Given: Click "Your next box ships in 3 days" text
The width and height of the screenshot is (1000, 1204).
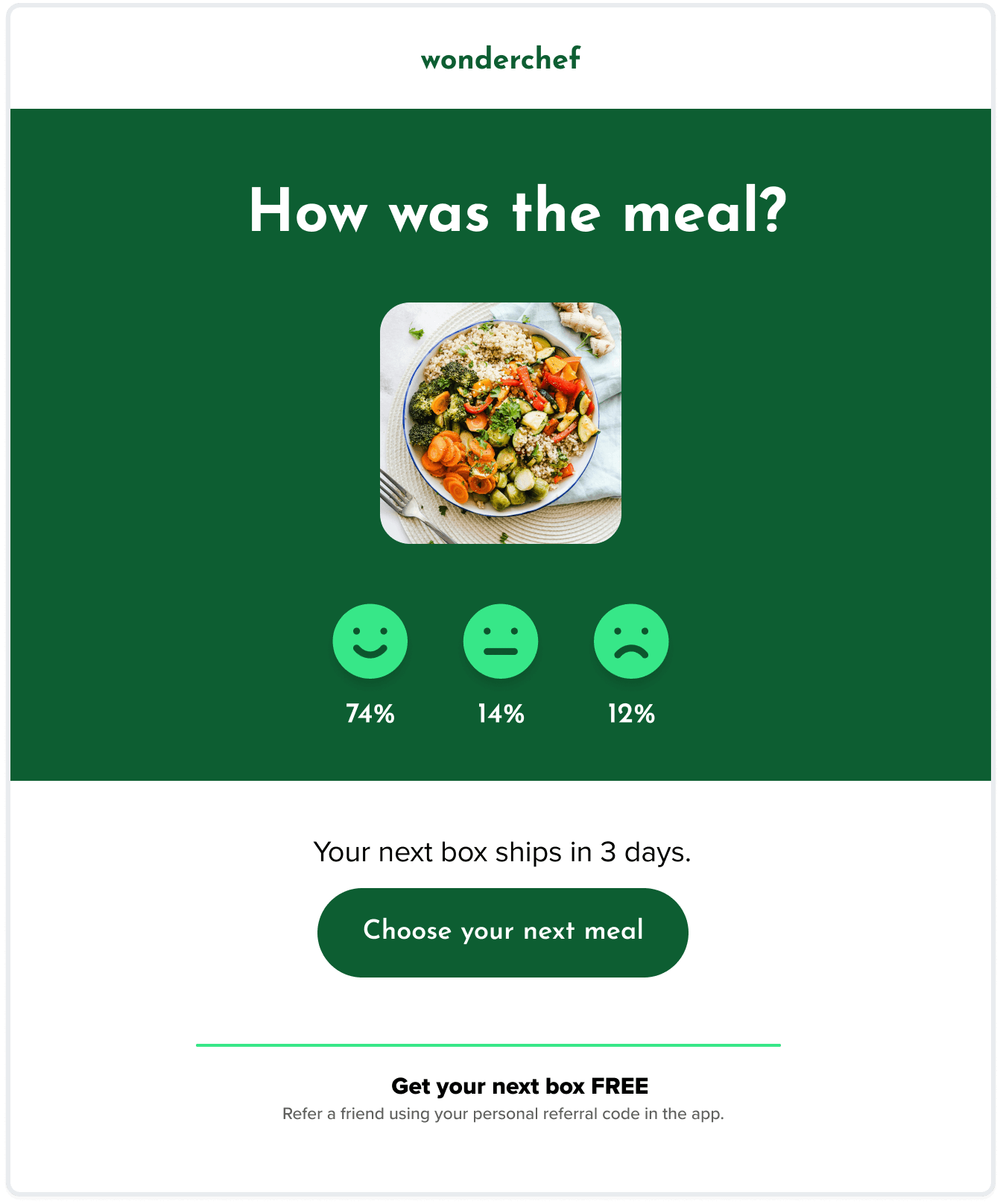Looking at the screenshot, I should pyautogui.click(x=502, y=852).
